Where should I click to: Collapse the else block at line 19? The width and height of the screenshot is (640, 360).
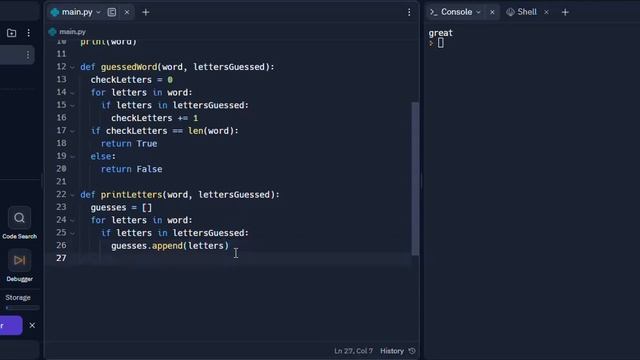tap(72, 157)
